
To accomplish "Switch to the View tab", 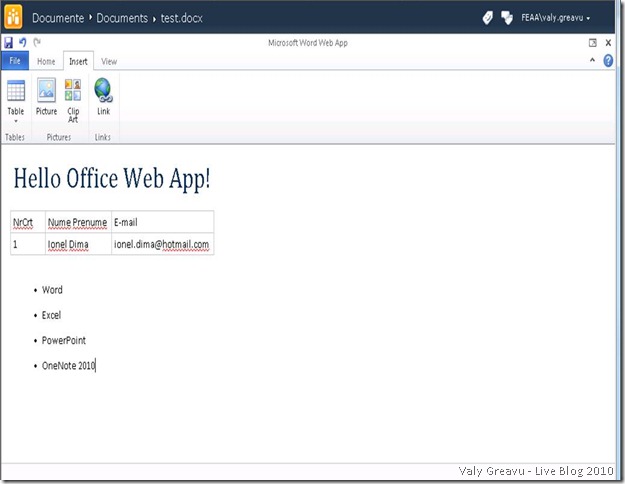I will point(109,61).
